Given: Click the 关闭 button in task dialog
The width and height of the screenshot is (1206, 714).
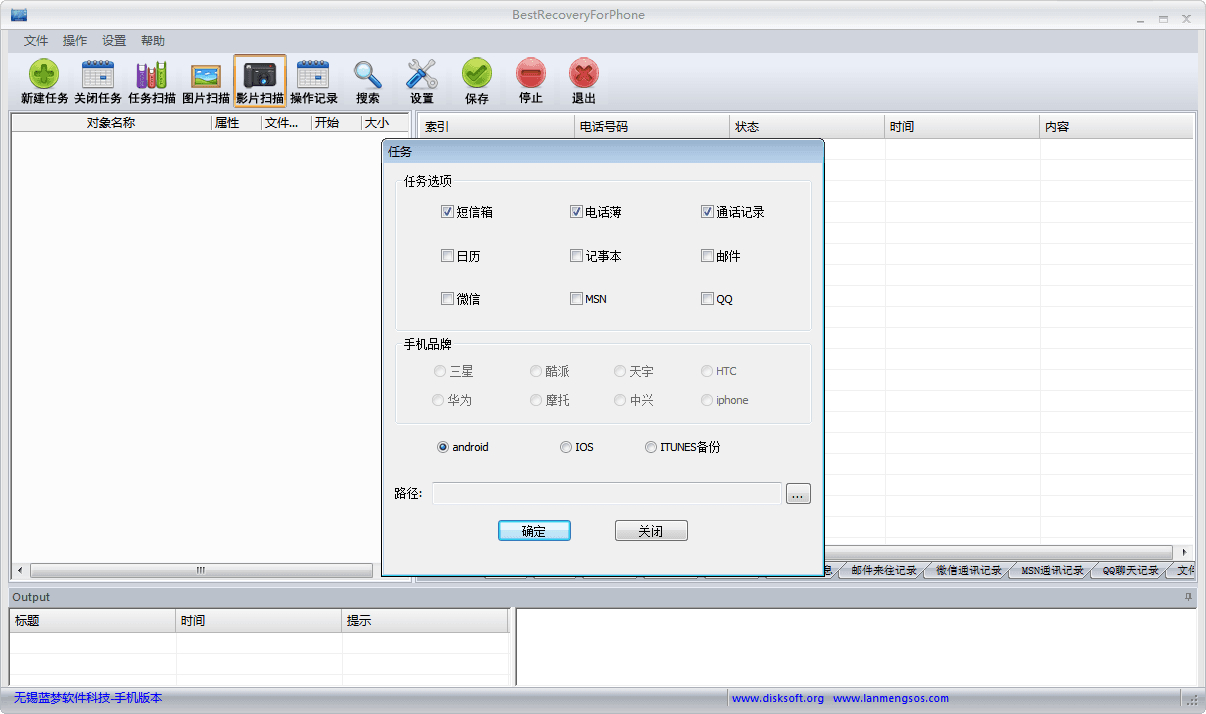Looking at the screenshot, I should coord(651,531).
